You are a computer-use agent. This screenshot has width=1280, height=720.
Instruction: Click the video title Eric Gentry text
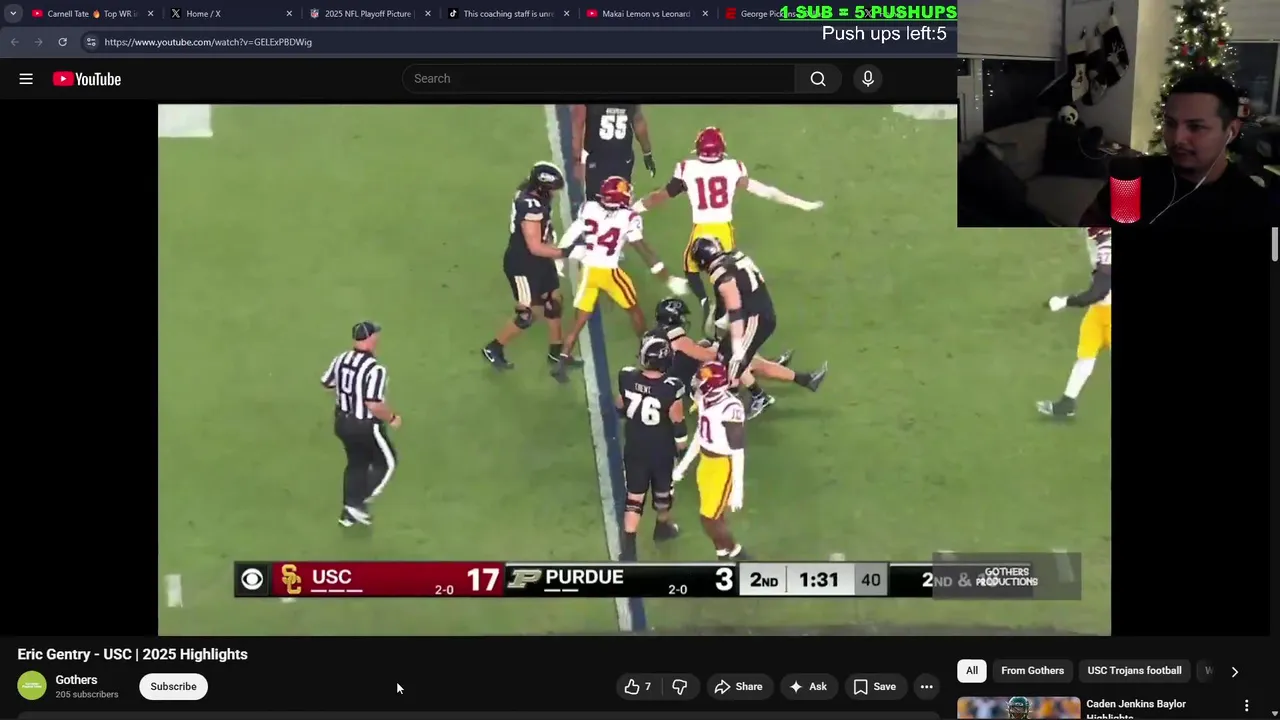(x=132, y=654)
